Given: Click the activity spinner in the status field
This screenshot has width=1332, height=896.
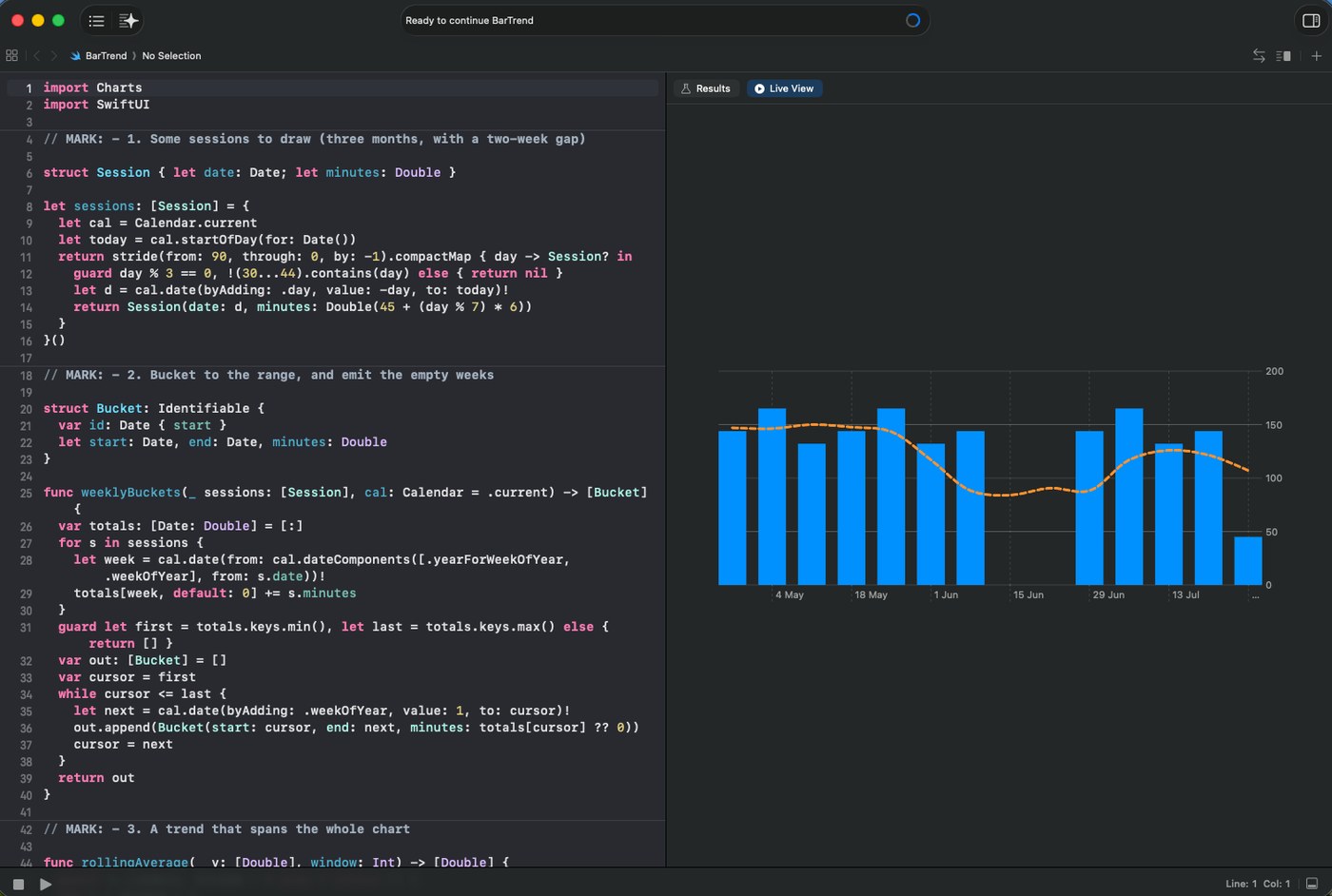Looking at the screenshot, I should click(912, 20).
